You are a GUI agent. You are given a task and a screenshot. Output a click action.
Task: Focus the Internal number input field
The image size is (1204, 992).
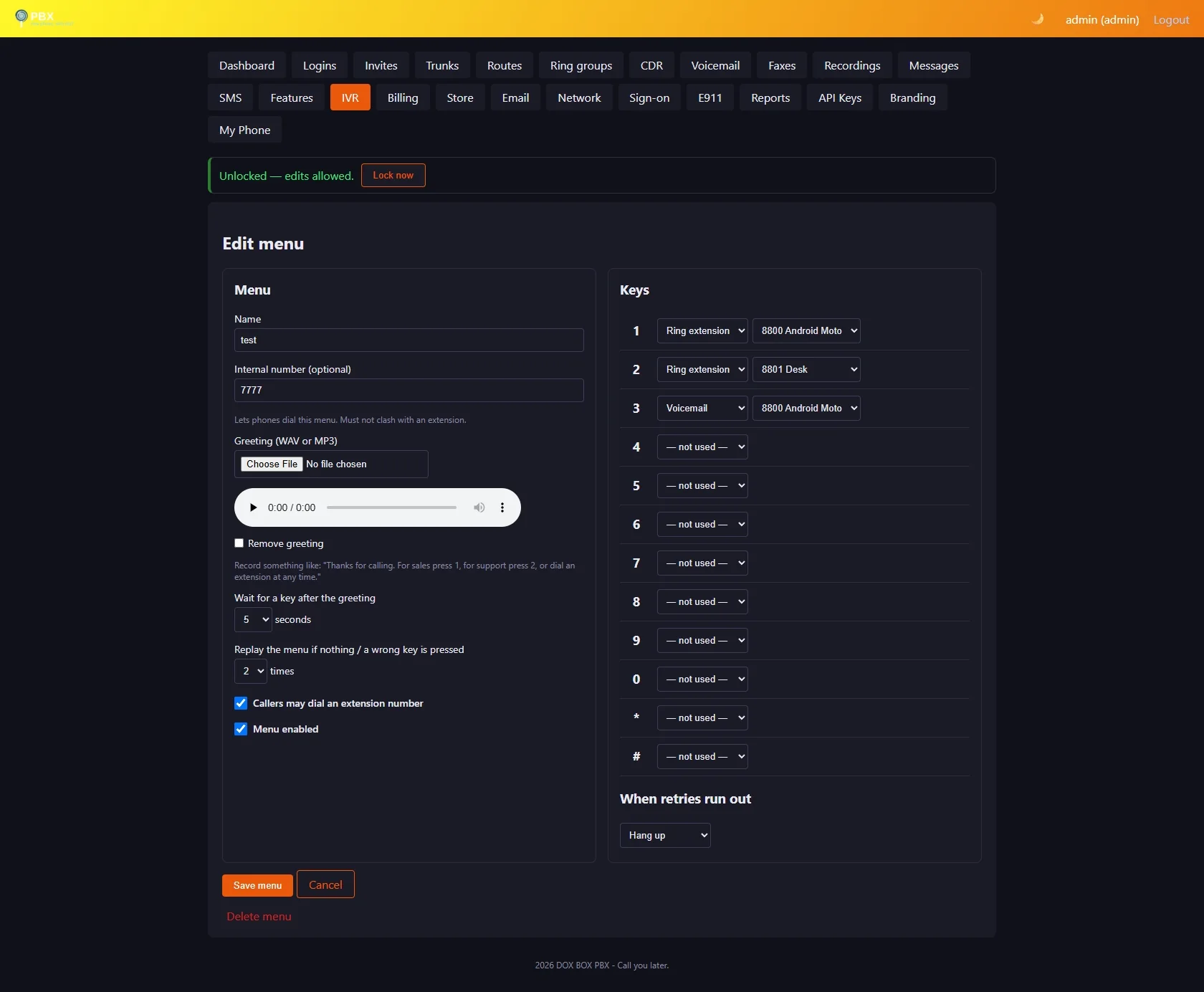pos(409,390)
